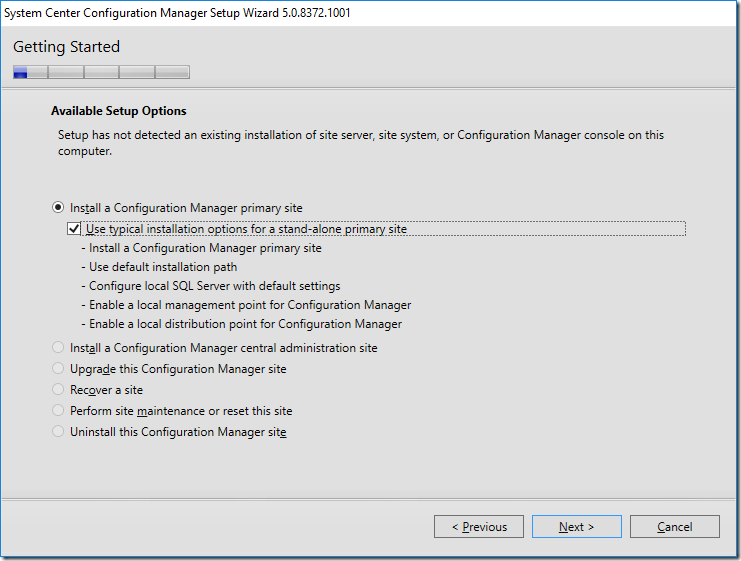
Task: Click the Setup Wizard window title text
Action: tap(177, 13)
